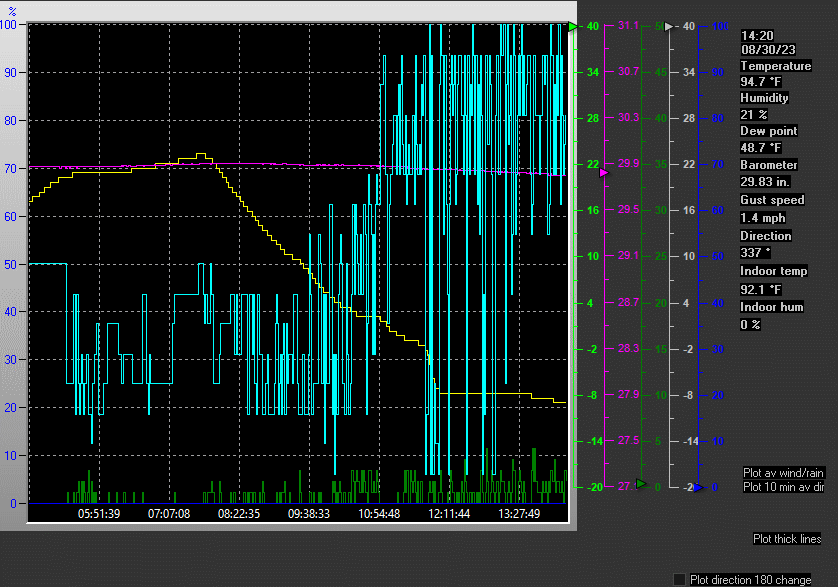This screenshot has width=838, height=587.
Task: Select the Dew point label
Action: (x=769, y=131)
